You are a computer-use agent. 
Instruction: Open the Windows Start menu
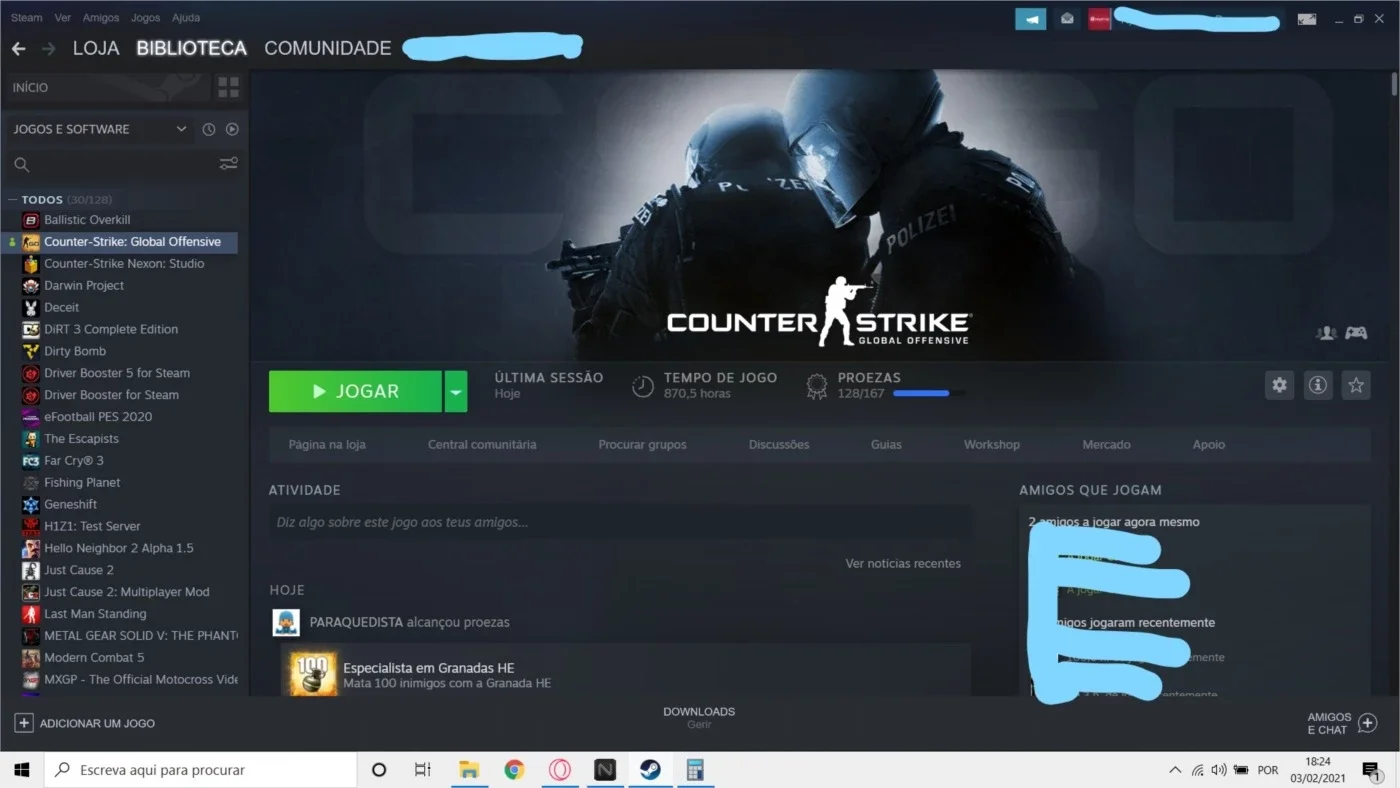point(22,770)
